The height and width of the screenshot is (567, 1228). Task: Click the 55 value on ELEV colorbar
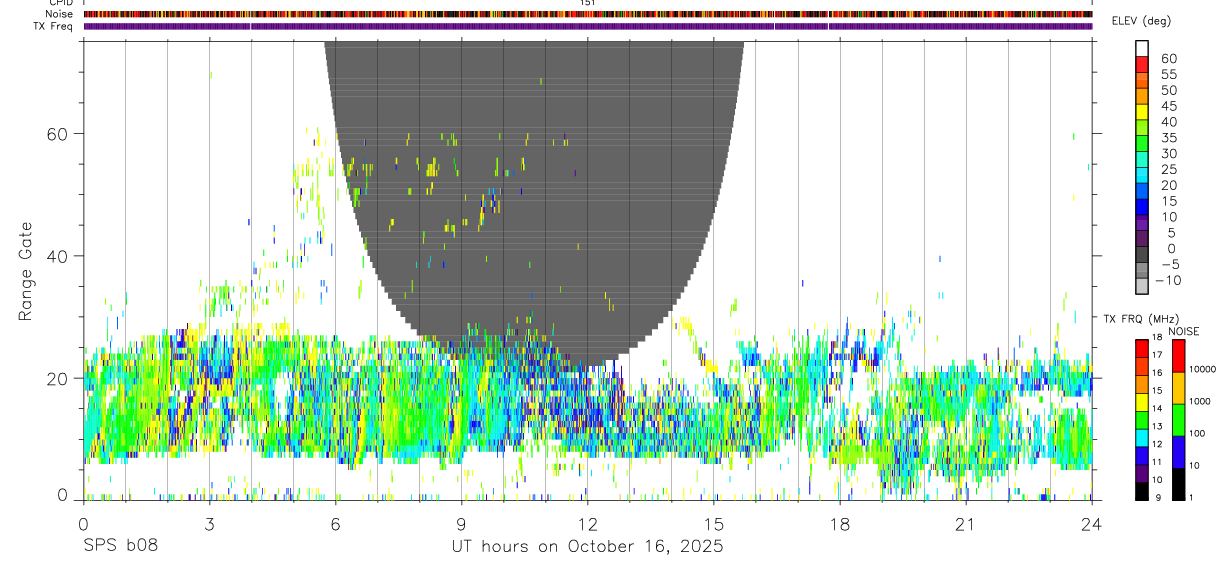tap(1168, 74)
